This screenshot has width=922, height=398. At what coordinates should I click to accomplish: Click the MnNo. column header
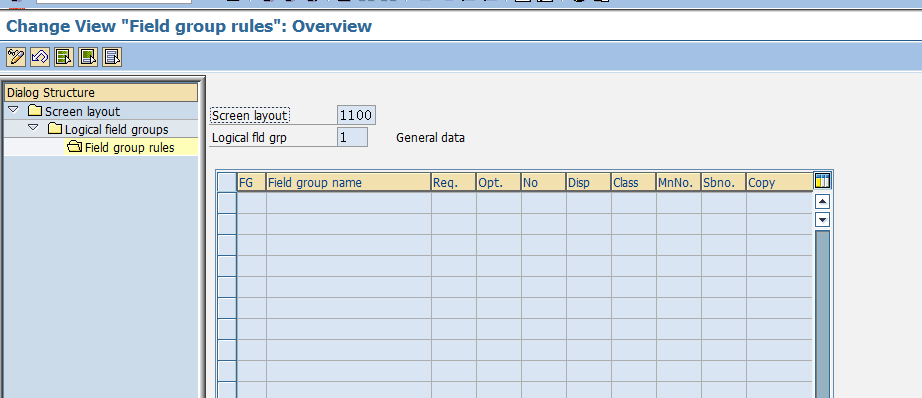tap(679, 182)
